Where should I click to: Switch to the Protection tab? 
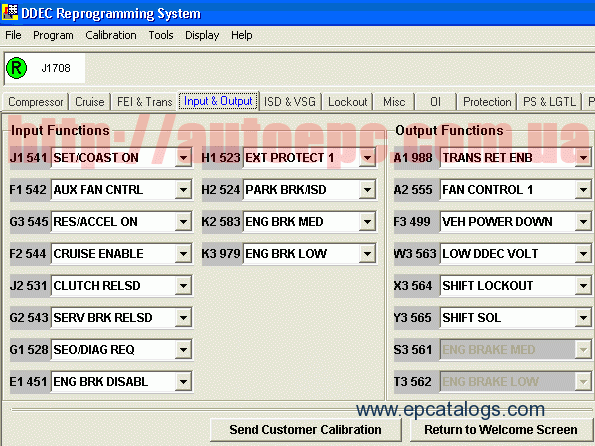coord(487,102)
